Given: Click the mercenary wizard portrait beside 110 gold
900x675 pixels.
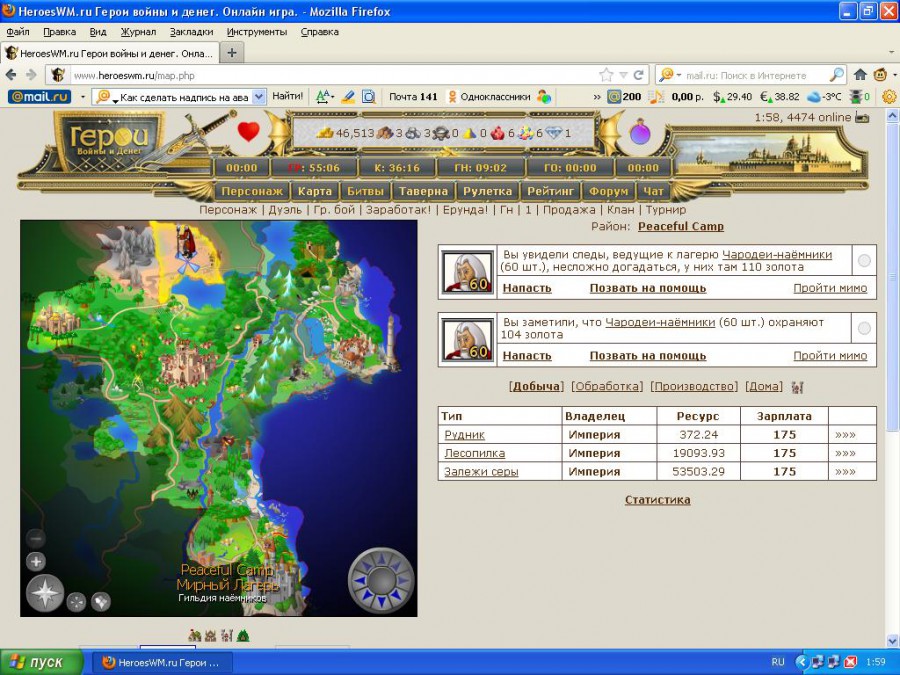Looking at the screenshot, I should 468,271.
